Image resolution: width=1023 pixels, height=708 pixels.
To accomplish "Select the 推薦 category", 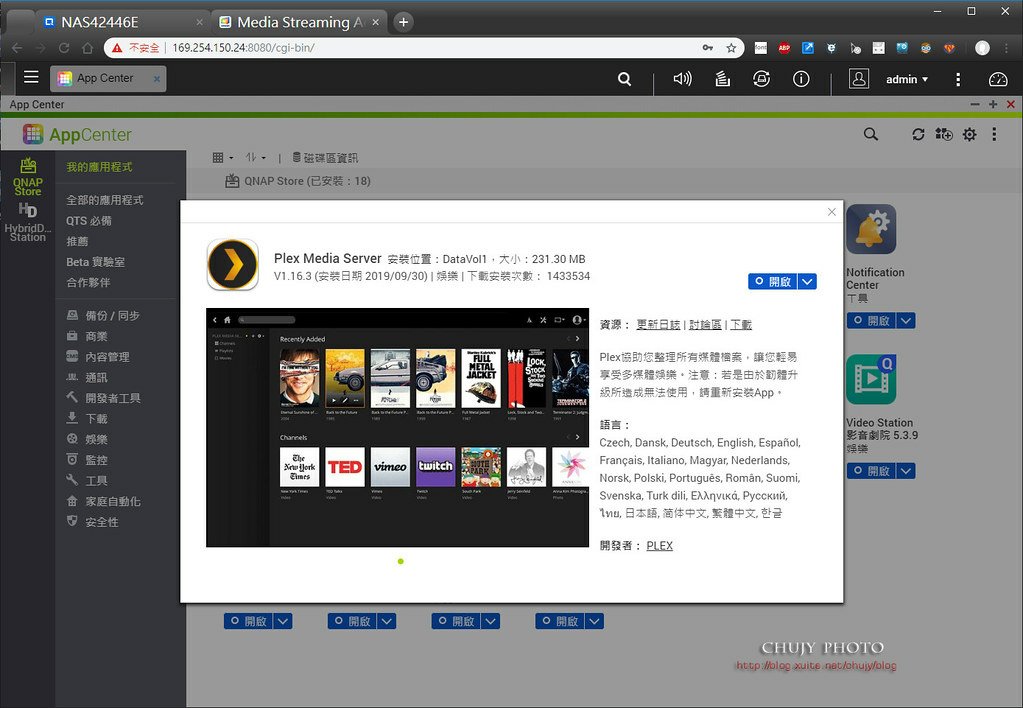I will click(x=77, y=241).
